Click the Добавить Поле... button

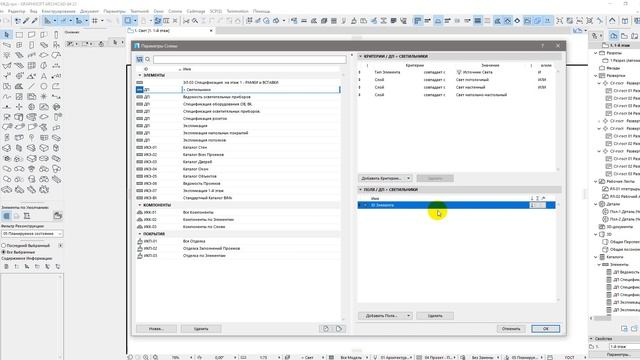(382, 316)
